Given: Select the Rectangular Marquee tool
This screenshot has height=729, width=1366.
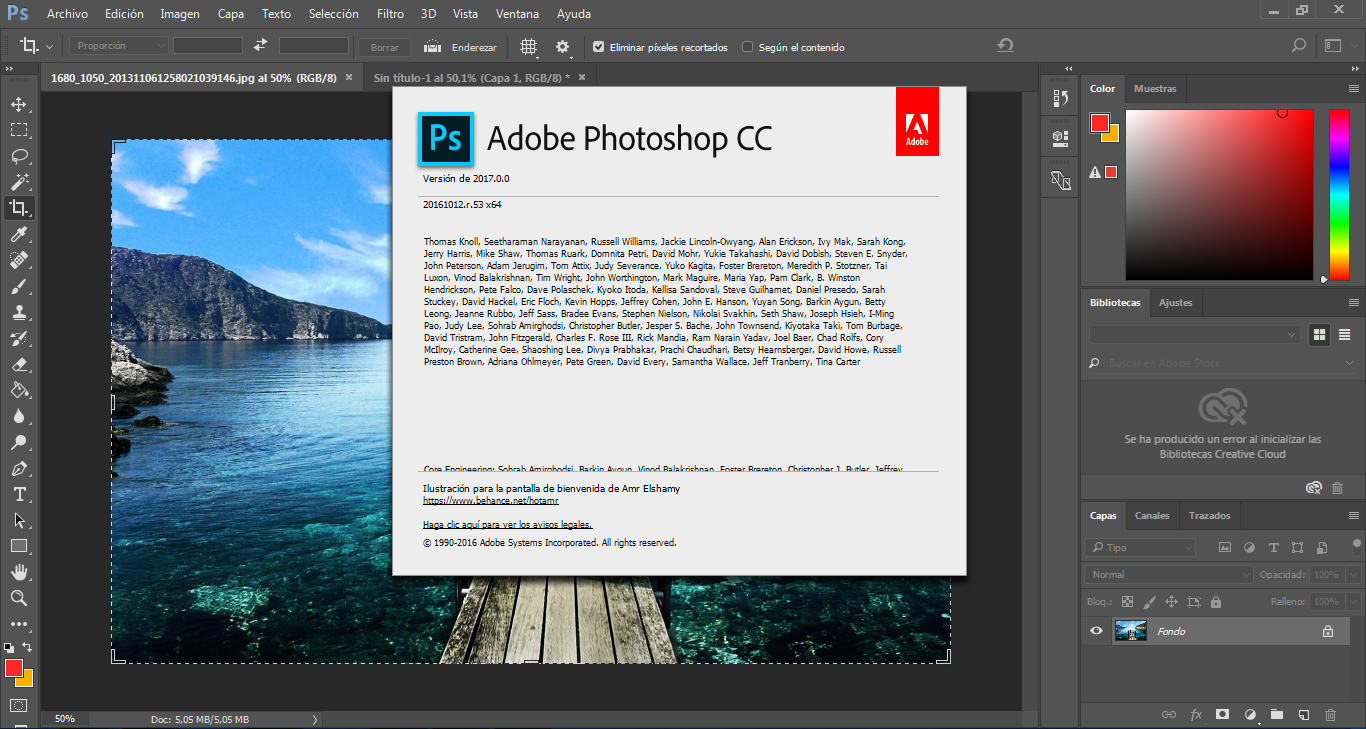Looking at the screenshot, I should point(18,130).
